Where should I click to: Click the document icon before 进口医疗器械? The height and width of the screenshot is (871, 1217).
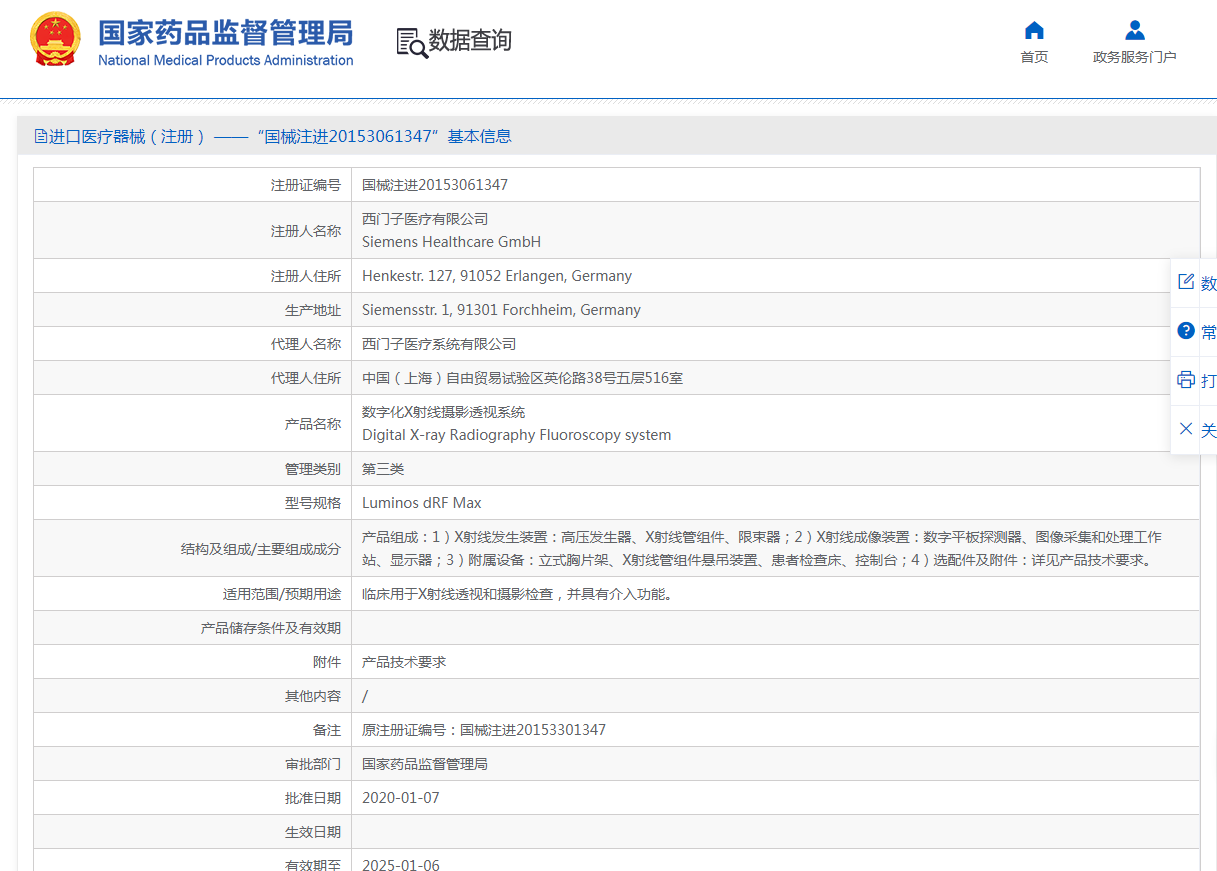pos(41,136)
